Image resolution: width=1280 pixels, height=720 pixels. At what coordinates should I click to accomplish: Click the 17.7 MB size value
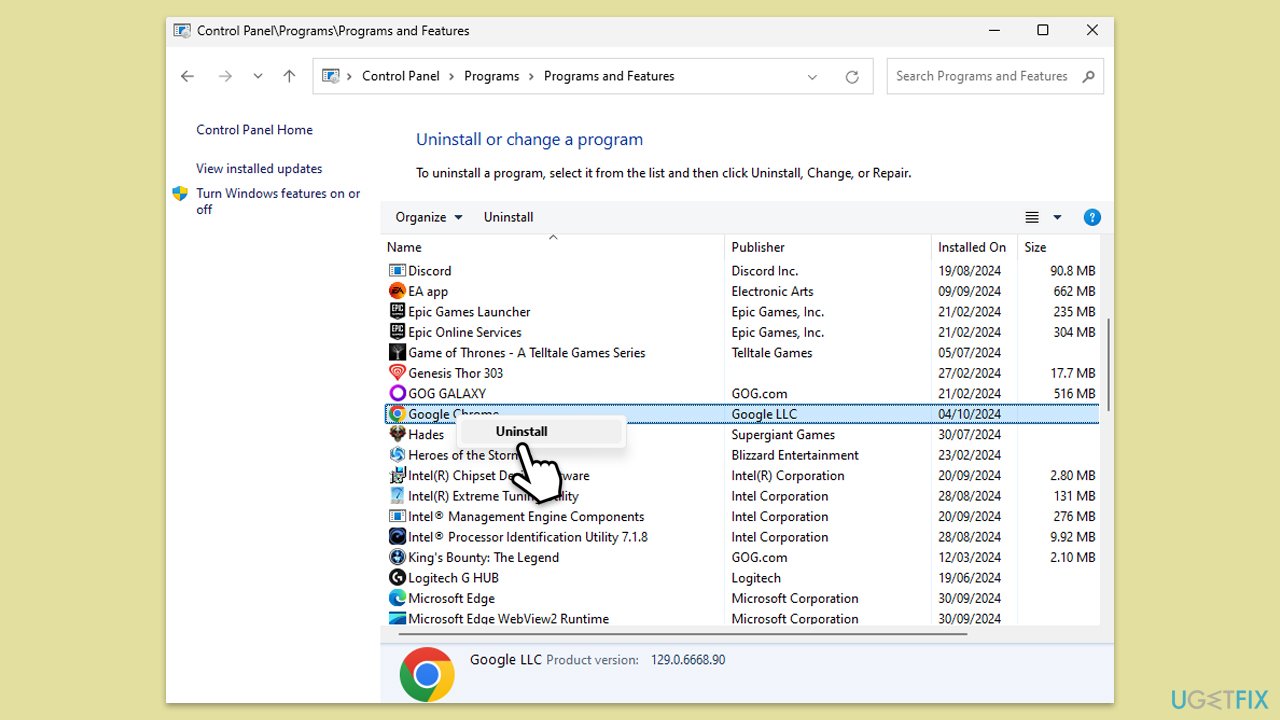click(x=1072, y=373)
